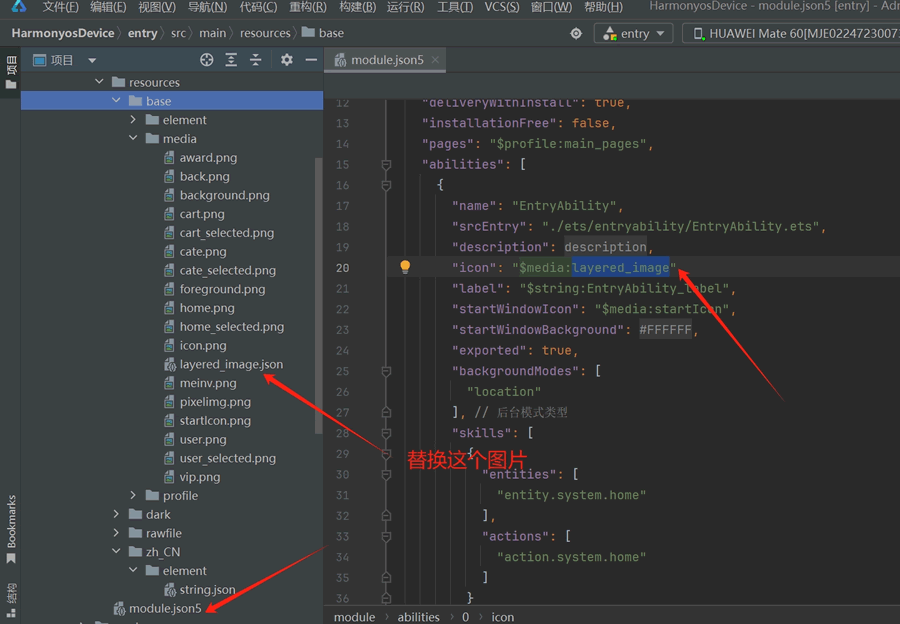900x624 pixels.
Task: Toggle the 项目 side tool window button
Action: [x=10, y=72]
